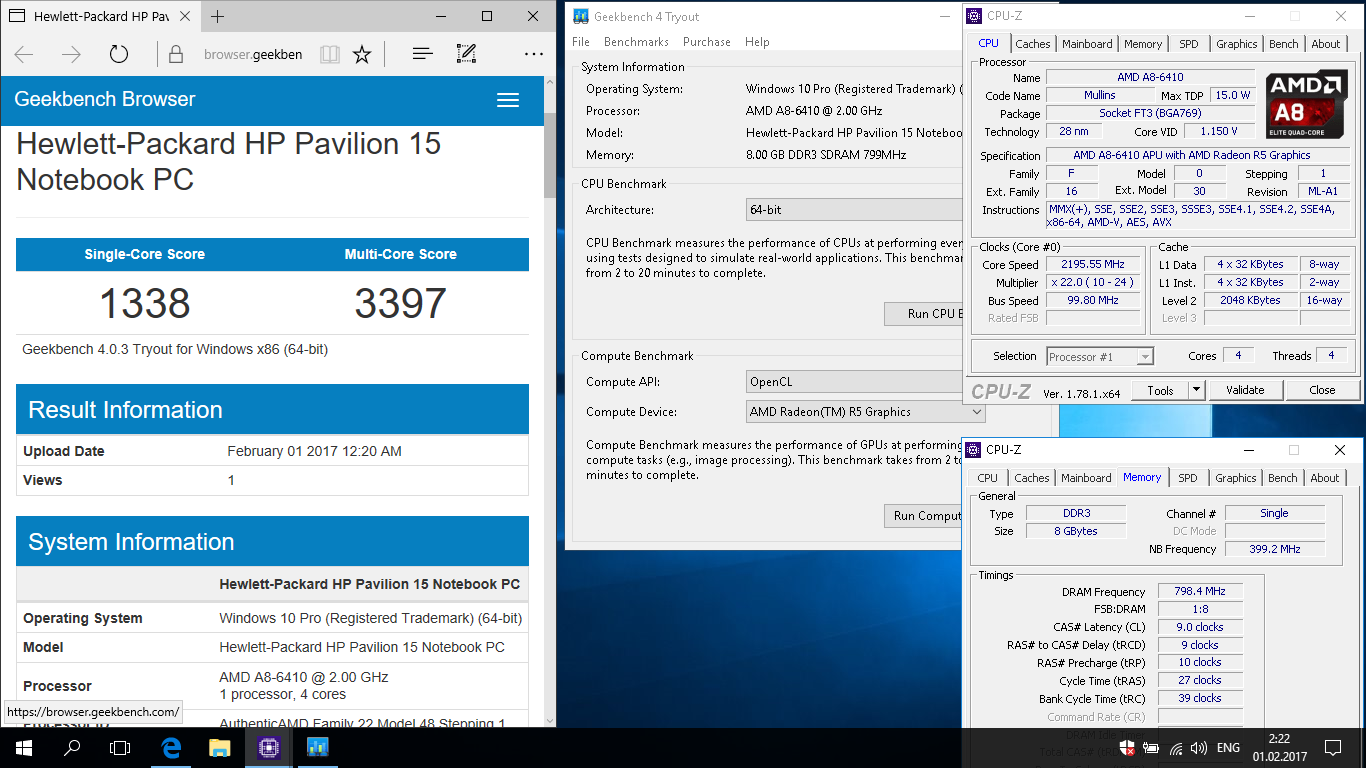Switch to Mainboard tab in top CPU-Z
This screenshot has height=768, width=1366.
pyautogui.click(x=1087, y=44)
